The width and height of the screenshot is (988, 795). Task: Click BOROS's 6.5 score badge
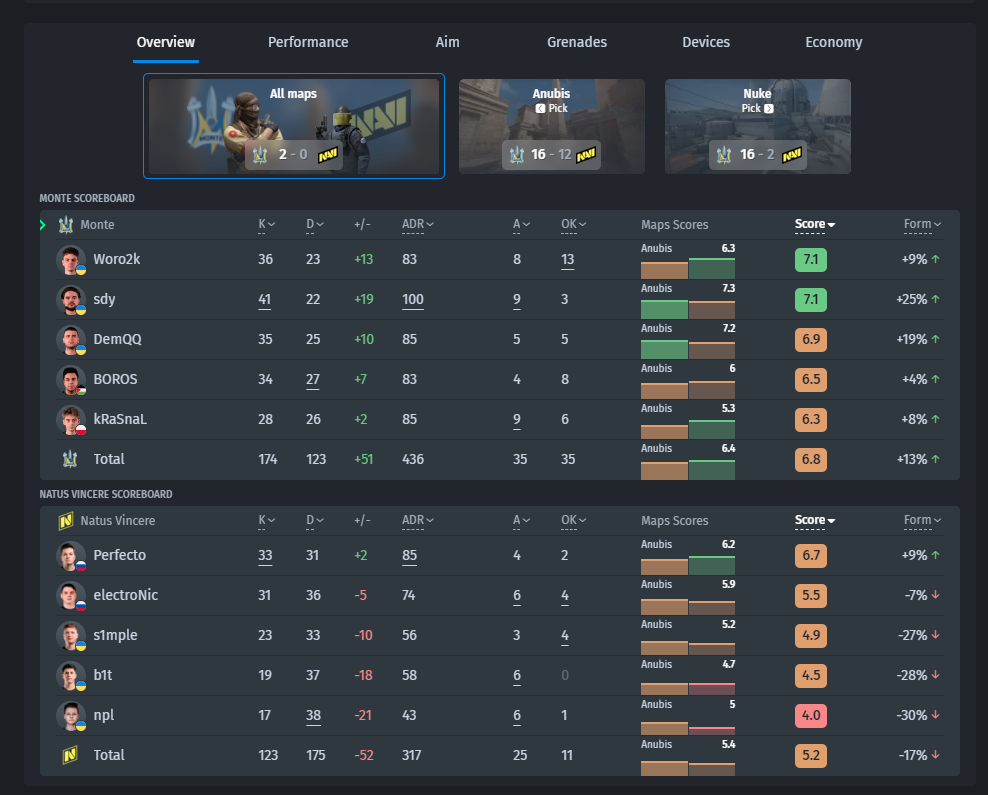coord(810,380)
